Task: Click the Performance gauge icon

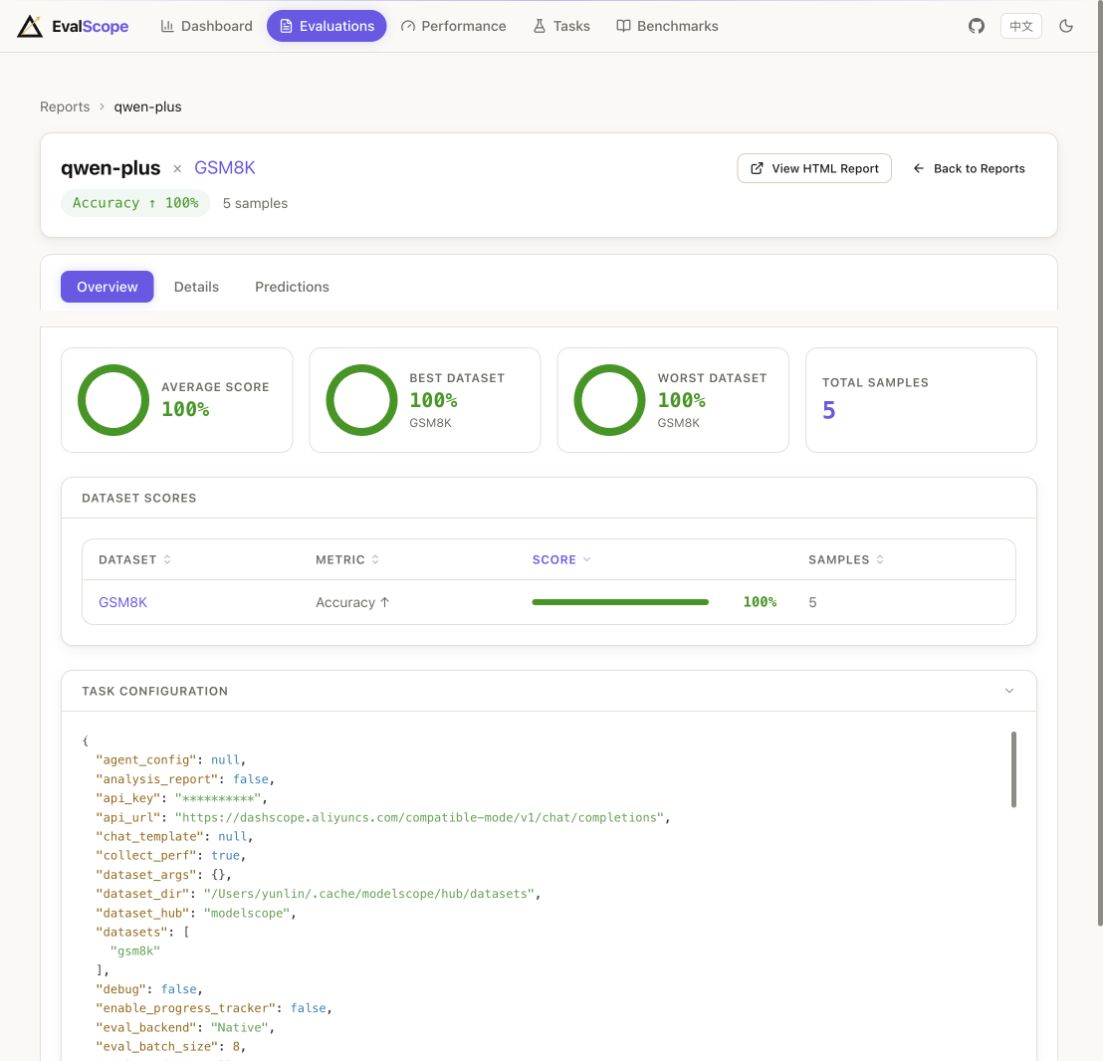Action: point(407,26)
